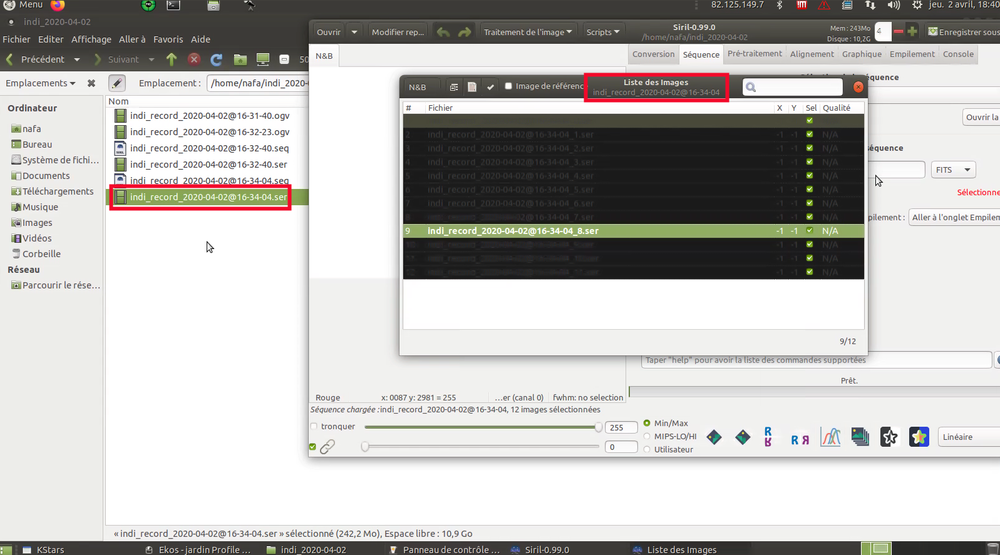Click the vertical mirror R icon in Siril
Viewport: 1000px width, 555px height.
point(768,437)
